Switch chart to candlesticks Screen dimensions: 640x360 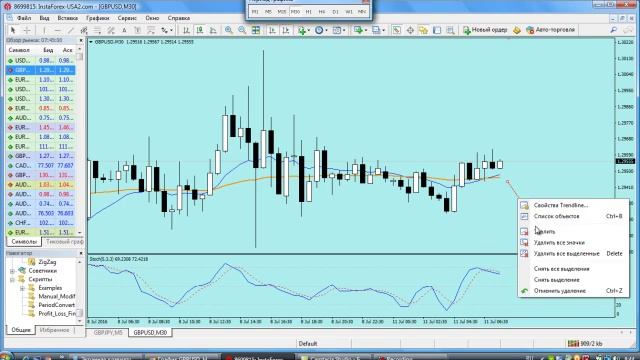coord(200,30)
